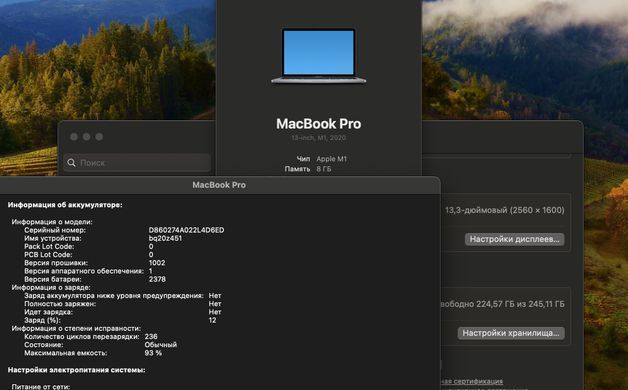Click Версия аппаратного обеспечения label
This screenshot has width=628, height=390.
coord(84,271)
